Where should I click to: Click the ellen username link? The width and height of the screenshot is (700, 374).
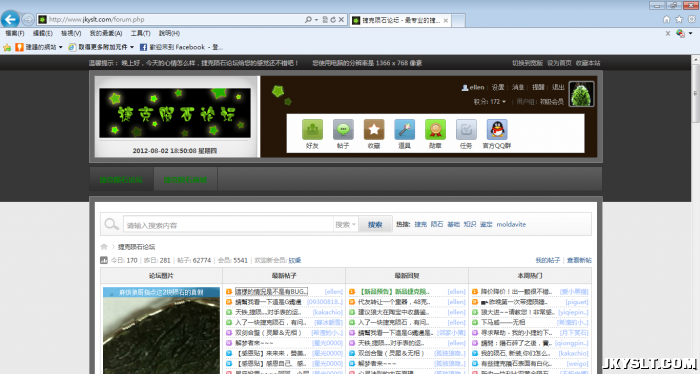(x=477, y=87)
